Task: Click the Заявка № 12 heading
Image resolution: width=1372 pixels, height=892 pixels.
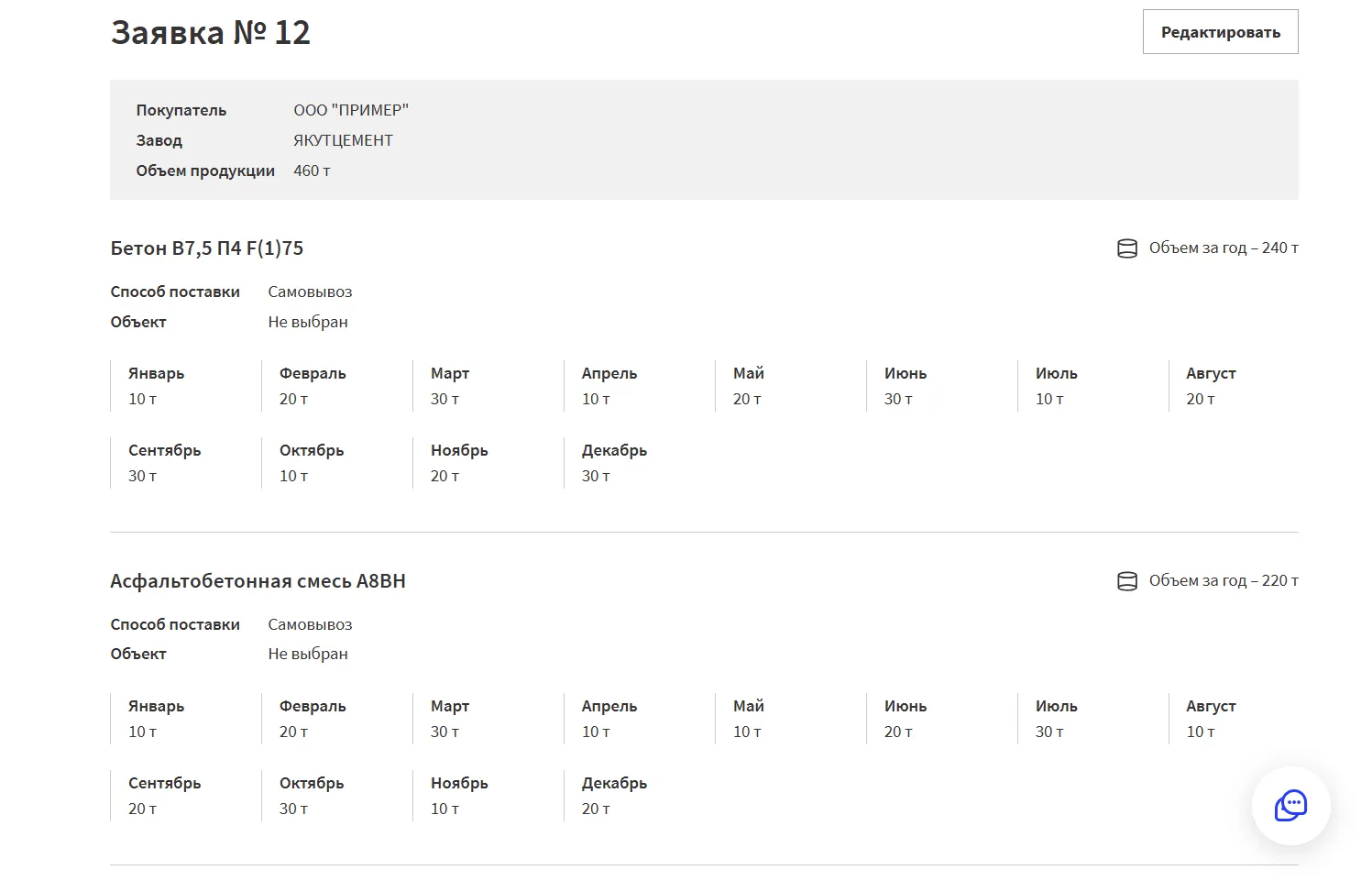Action: [211, 33]
